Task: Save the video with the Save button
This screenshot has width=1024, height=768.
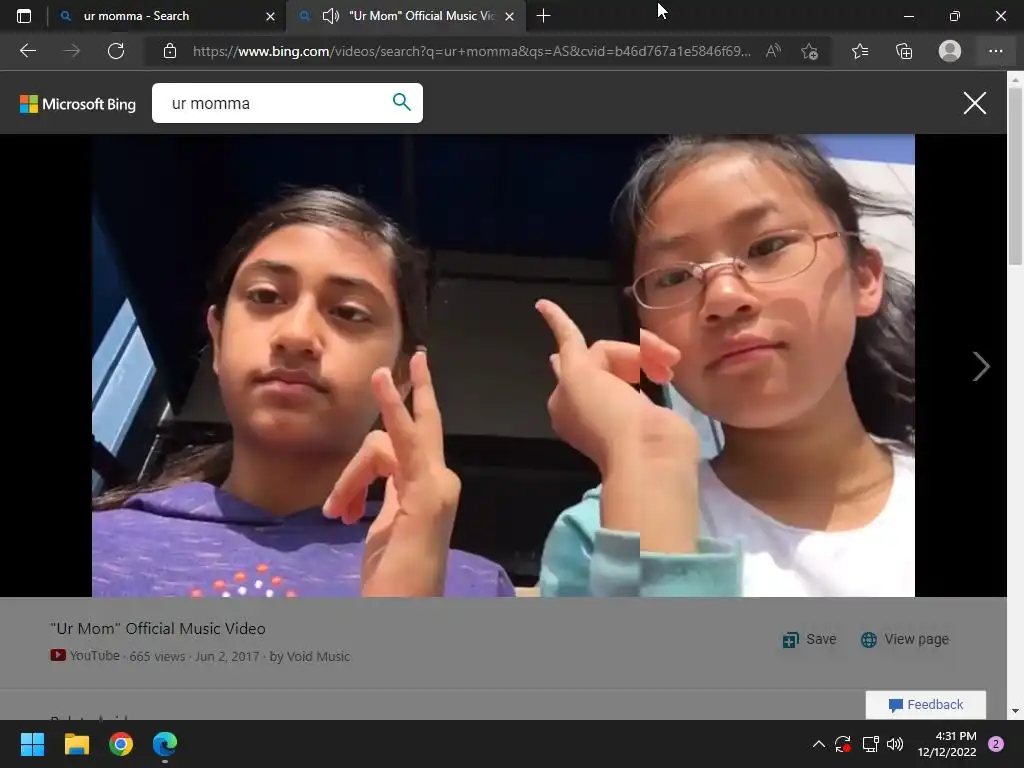Action: 809,639
